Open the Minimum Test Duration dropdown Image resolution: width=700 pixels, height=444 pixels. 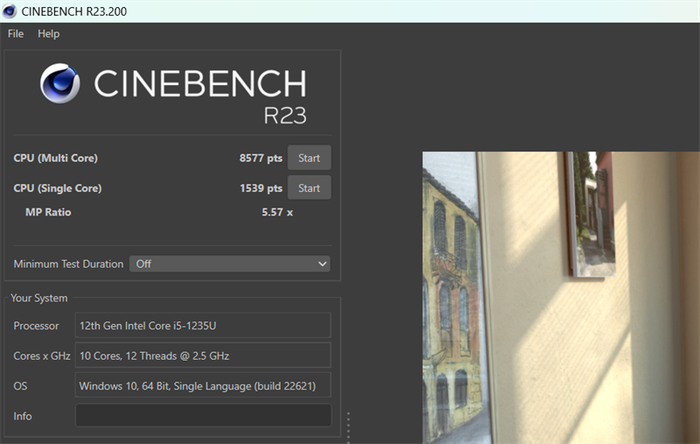[230, 264]
